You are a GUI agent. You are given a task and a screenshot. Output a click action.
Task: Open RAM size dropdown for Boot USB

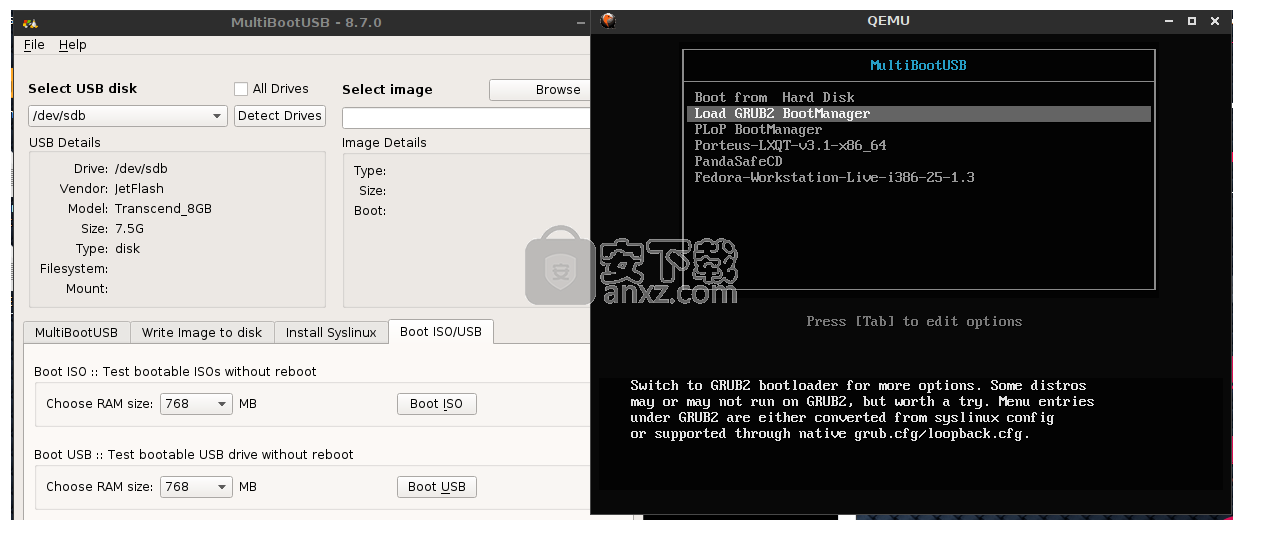pos(196,487)
